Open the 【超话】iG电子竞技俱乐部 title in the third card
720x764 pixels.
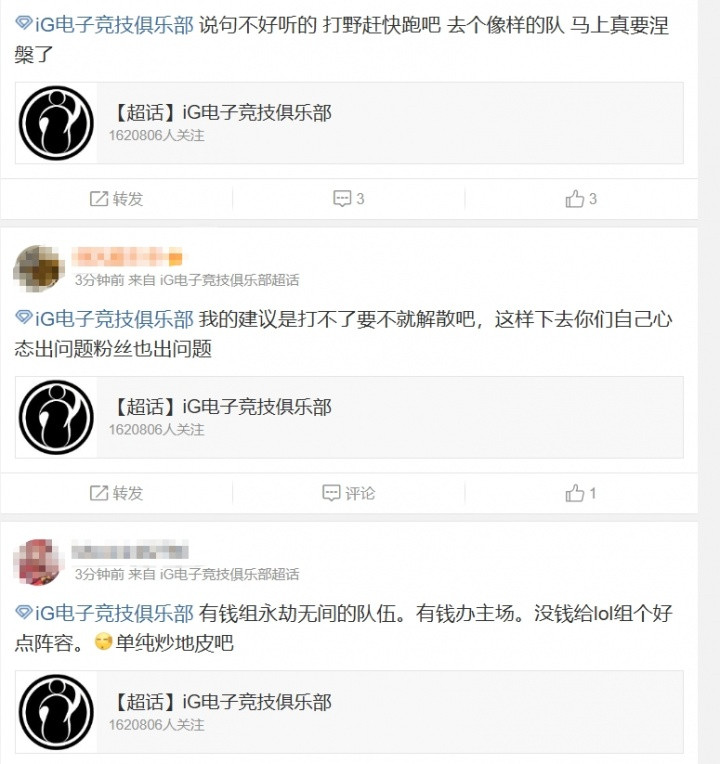pyautogui.click(x=221, y=702)
